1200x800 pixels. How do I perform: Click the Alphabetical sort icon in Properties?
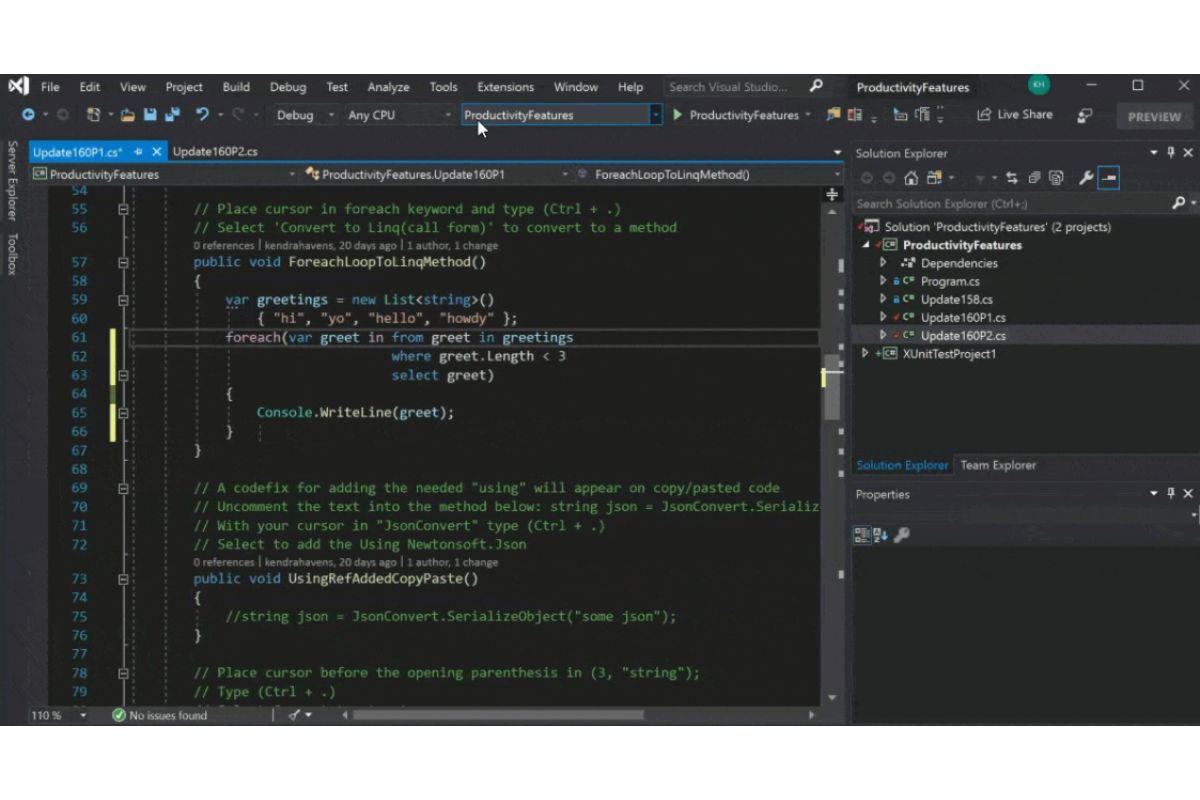[x=880, y=535]
